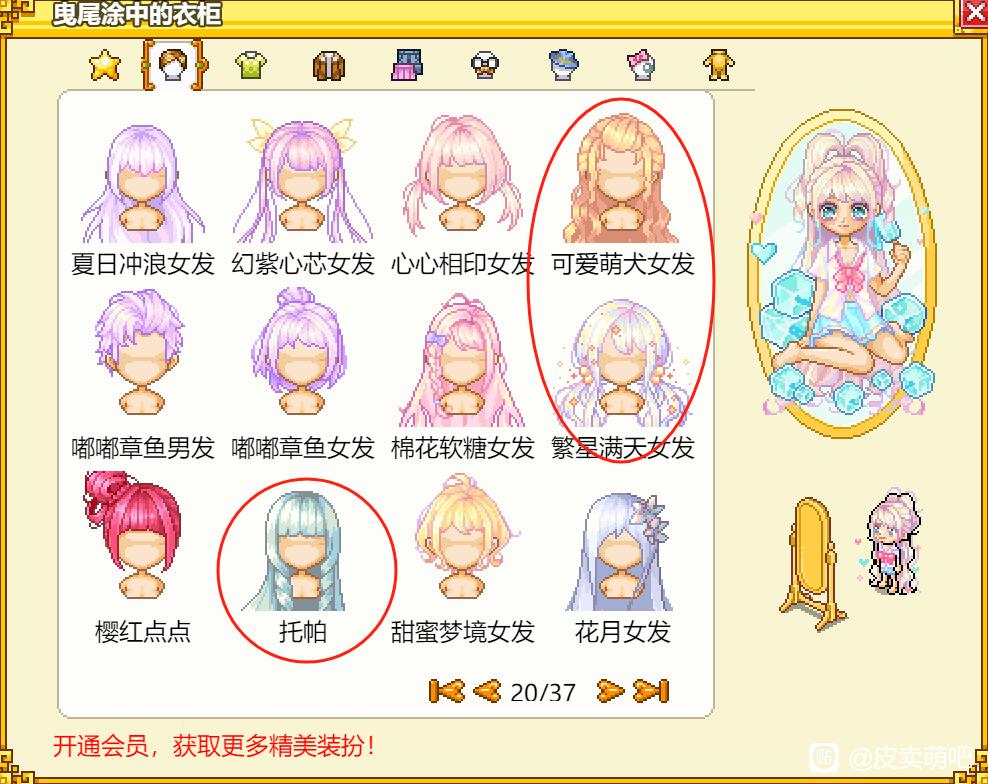Open the face expression category icon
This screenshot has height=784, width=988.
click(485, 66)
